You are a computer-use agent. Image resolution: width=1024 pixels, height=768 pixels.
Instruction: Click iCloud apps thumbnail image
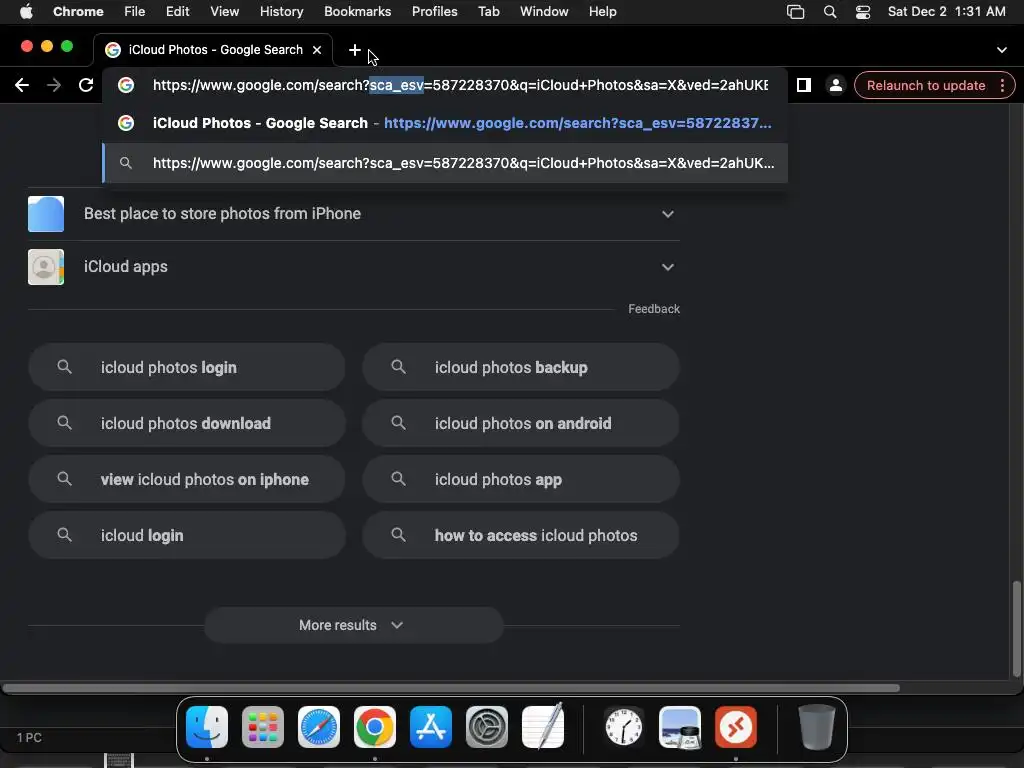coord(46,266)
